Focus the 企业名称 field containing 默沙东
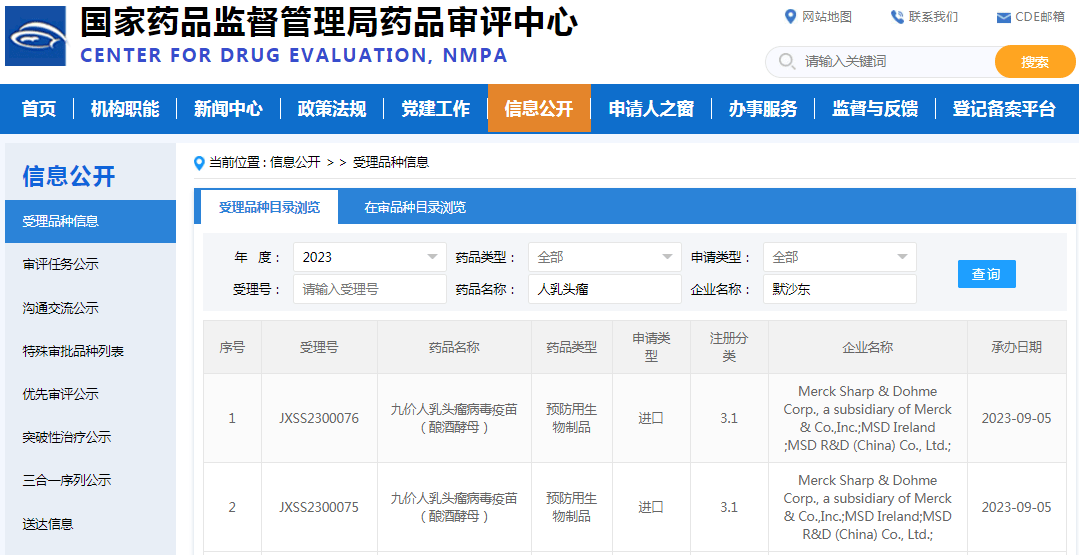1079x555 pixels. pyautogui.click(x=839, y=289)
